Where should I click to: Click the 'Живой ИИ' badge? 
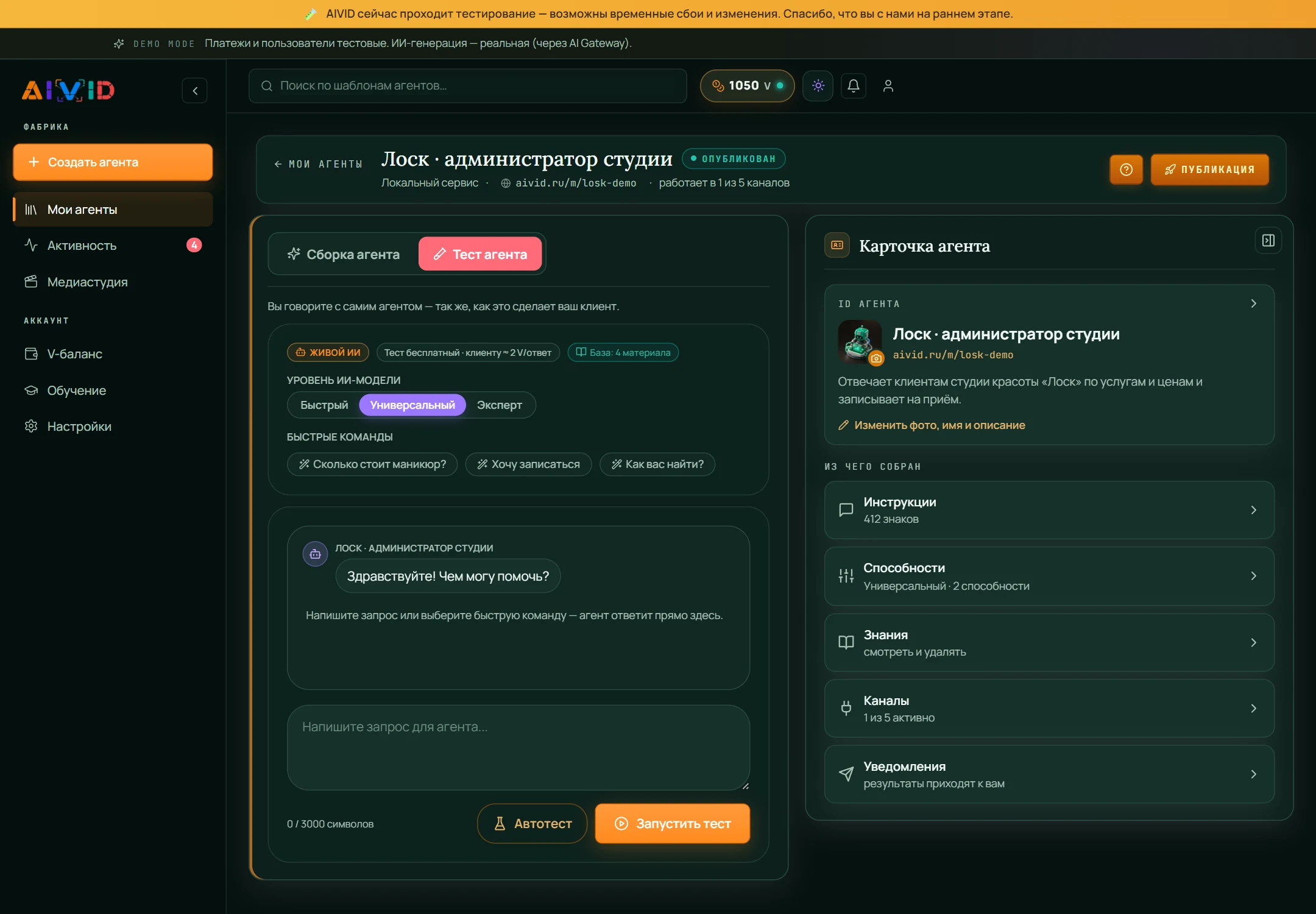click(x=328, y=353)
